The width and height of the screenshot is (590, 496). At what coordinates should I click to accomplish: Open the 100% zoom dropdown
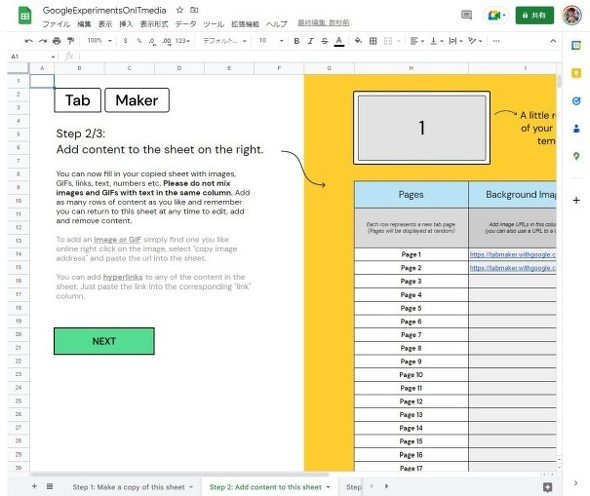[x=100, y=41]
